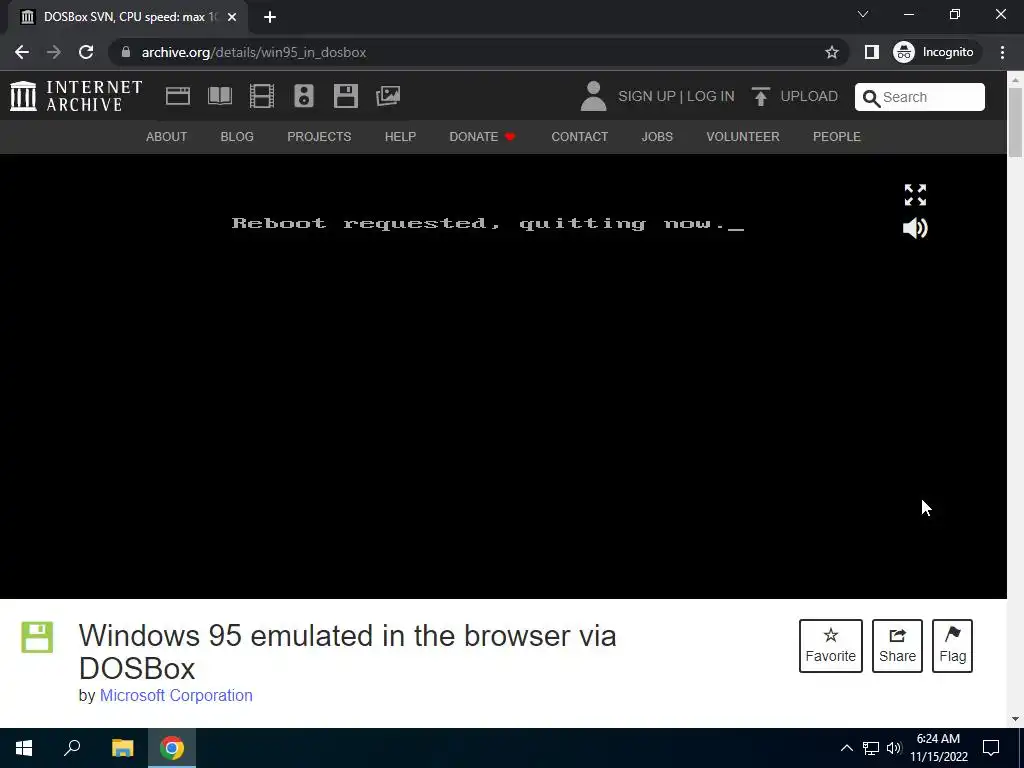
Task: Mute the emulator sound
Action: pos(915,228)
